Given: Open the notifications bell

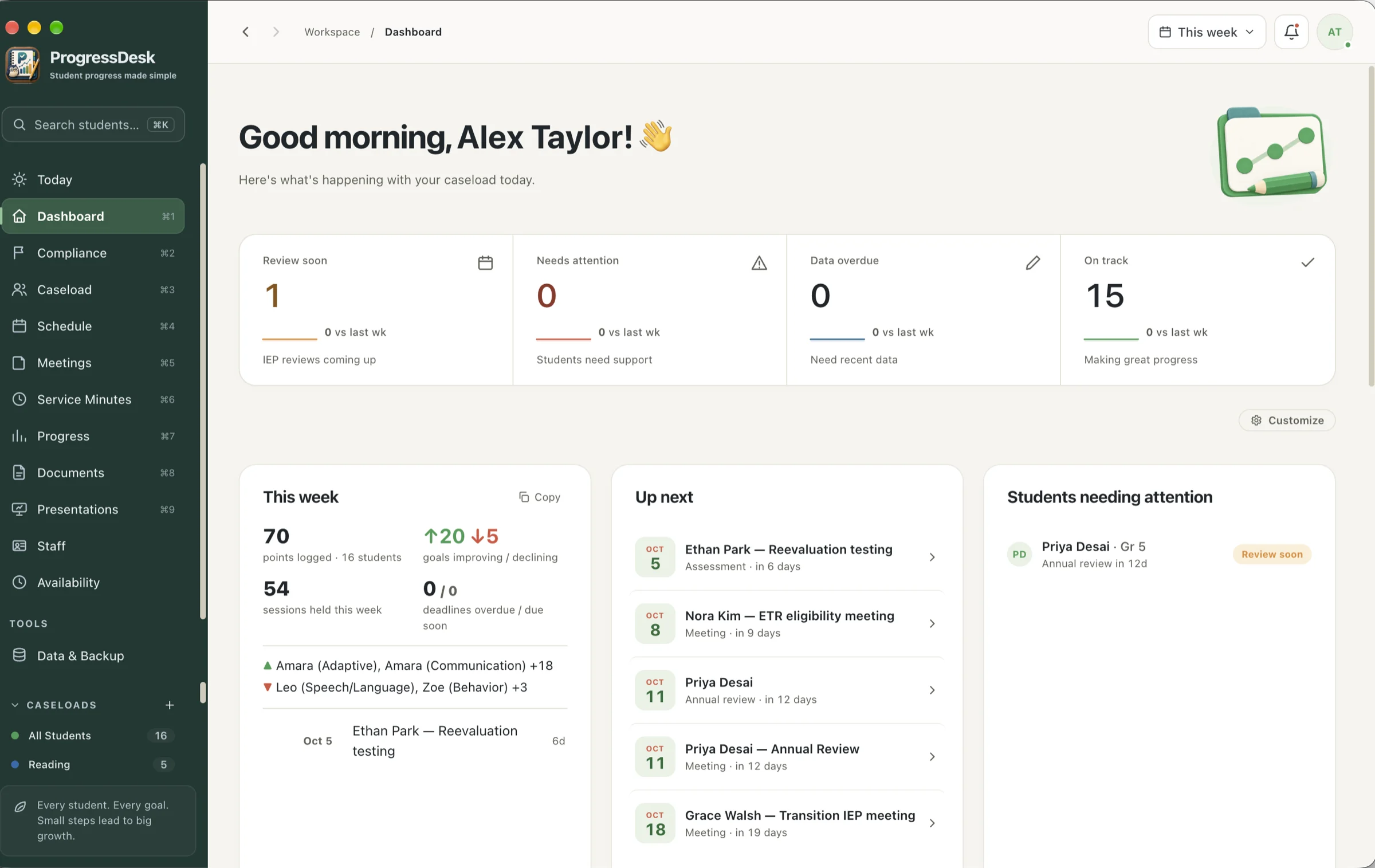Looking at the screenshot, I should [x=1291, y=32].
